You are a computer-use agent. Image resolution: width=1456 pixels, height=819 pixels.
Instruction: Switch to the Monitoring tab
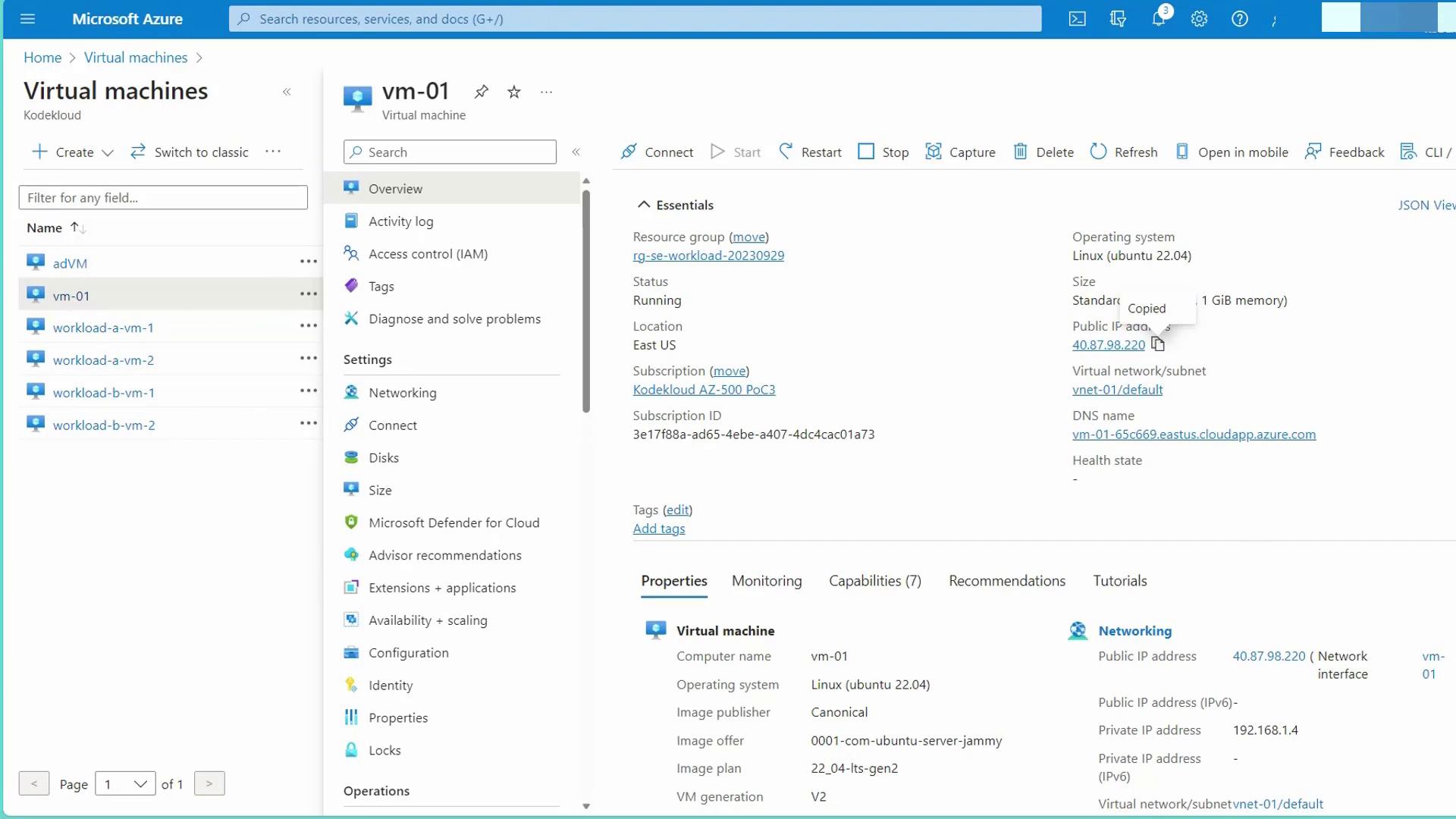767,581
